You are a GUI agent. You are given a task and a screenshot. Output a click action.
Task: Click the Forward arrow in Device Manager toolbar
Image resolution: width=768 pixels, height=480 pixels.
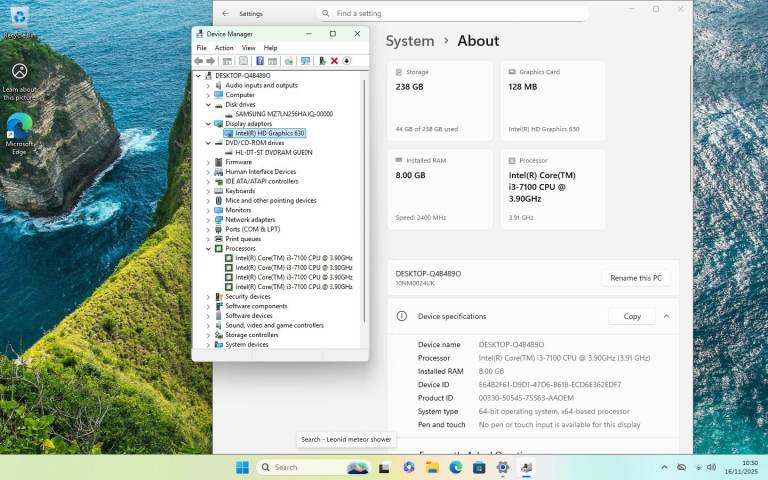(x=211, y=61)
